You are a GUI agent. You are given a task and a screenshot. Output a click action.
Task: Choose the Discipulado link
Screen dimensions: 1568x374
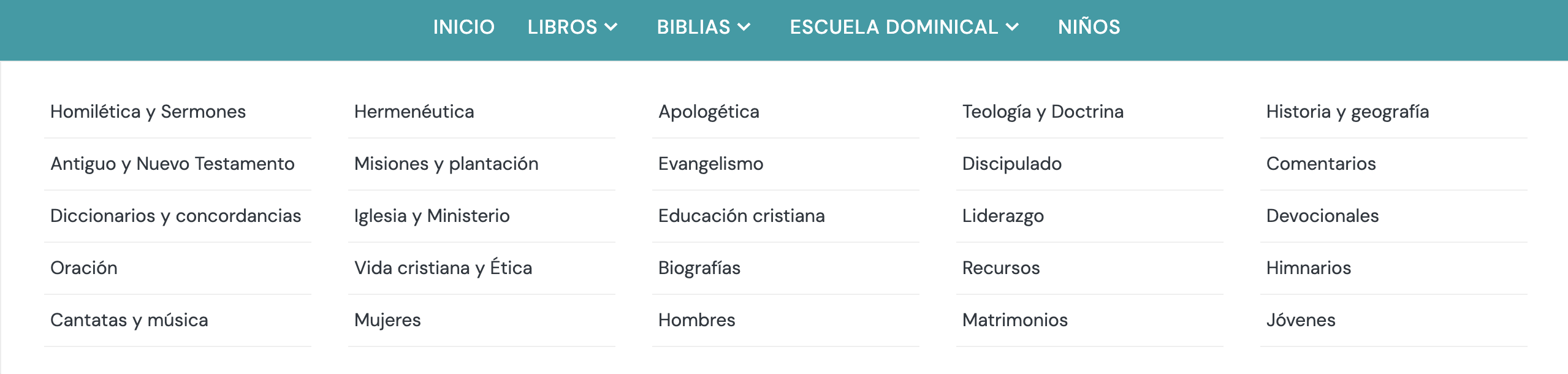pyautogui.click(x=1011, y=164)
